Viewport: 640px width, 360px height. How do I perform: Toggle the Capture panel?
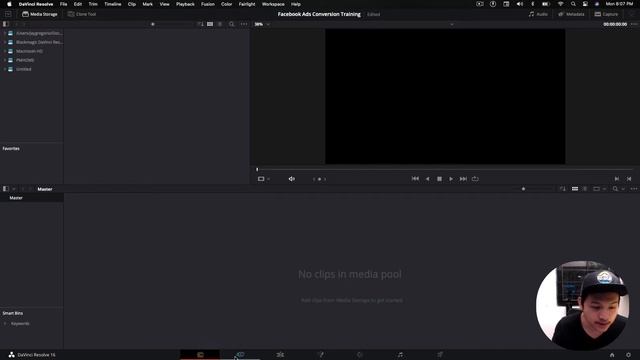(607, 14)
